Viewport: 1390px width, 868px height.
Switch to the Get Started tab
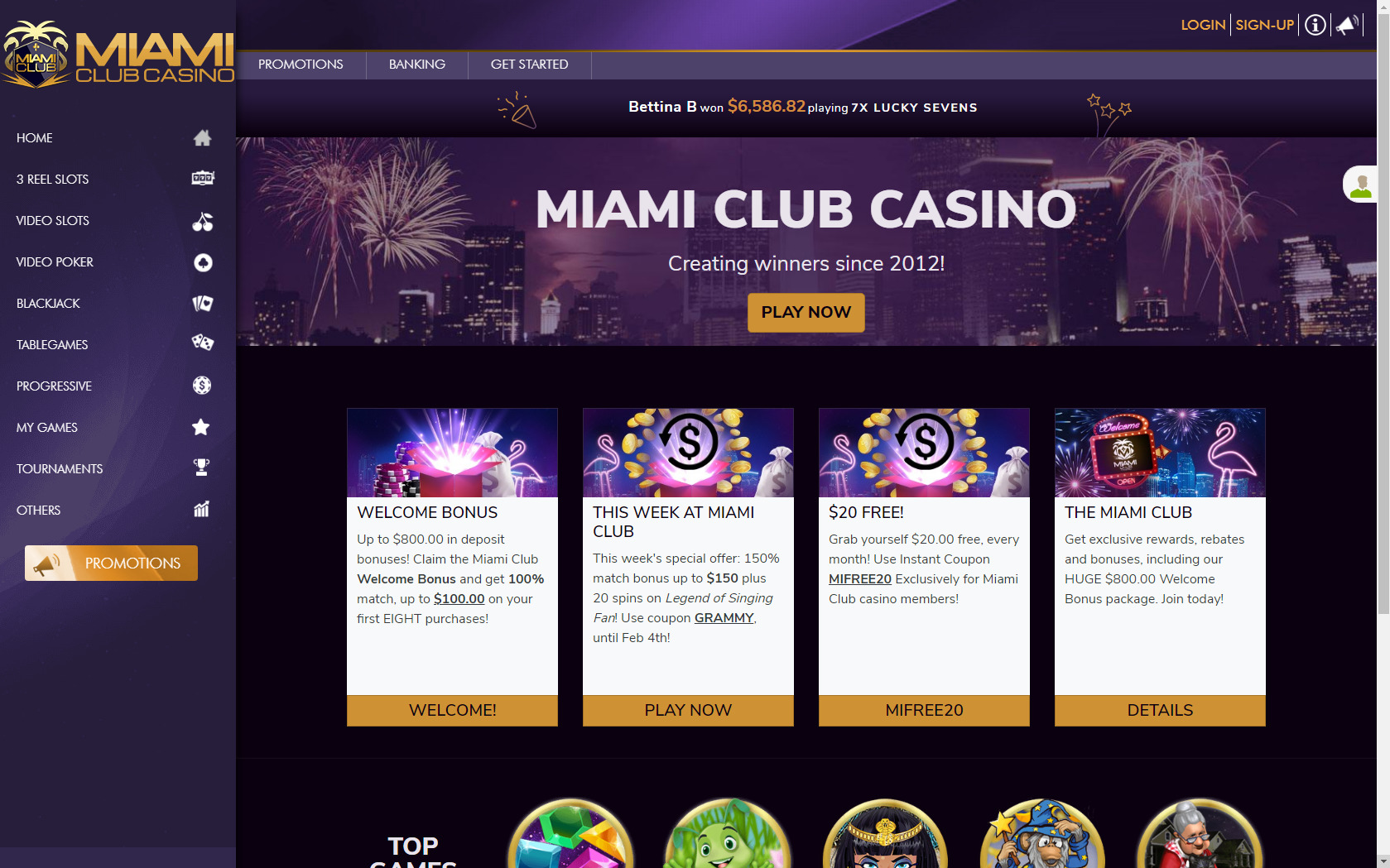pyautogui.click(x=530, y=65)
